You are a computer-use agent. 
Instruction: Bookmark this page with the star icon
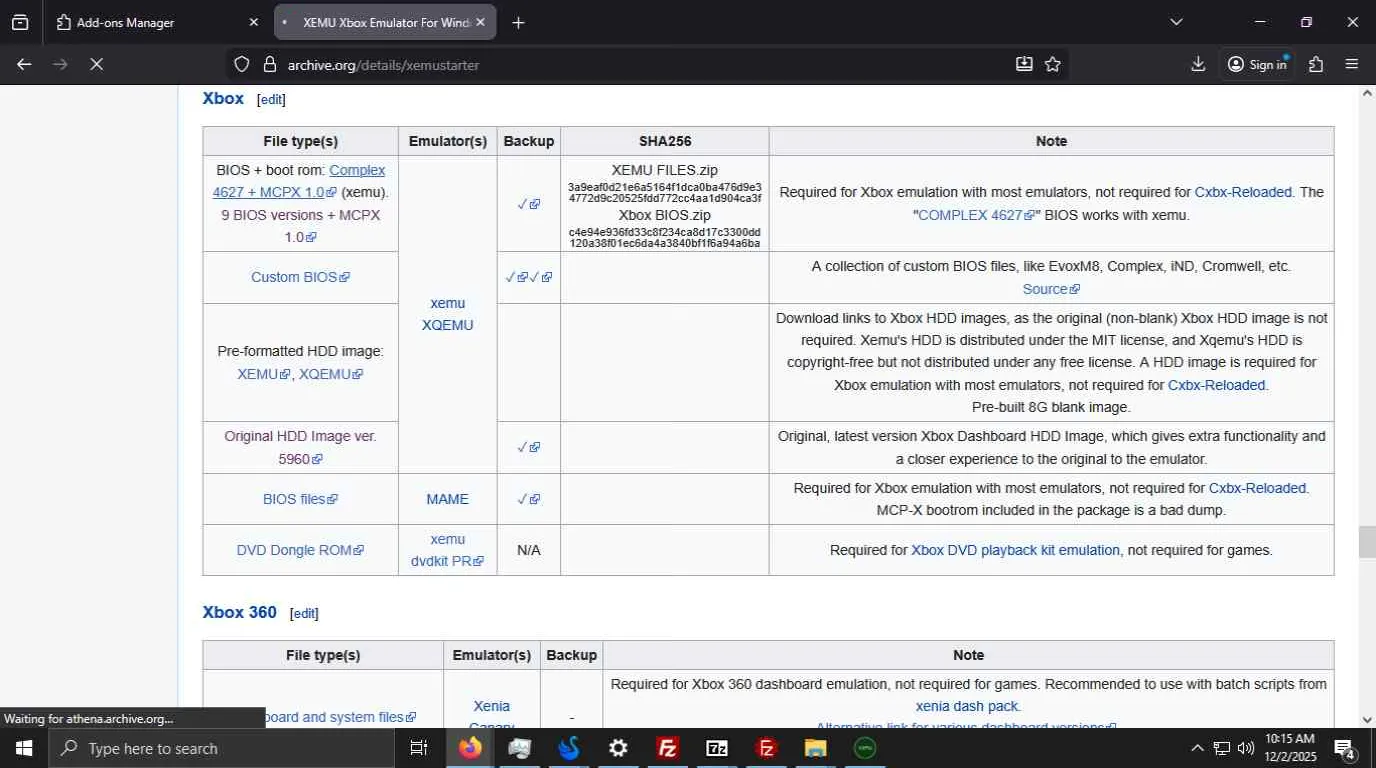(x=1053, y=64)
